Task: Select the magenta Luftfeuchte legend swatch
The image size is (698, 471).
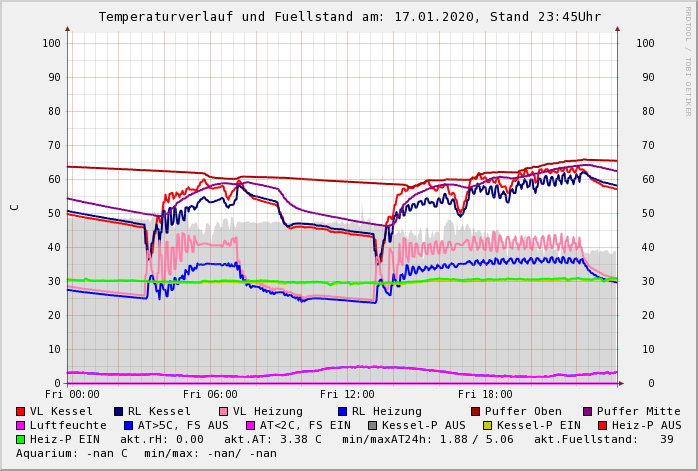Action: (x=21, y=425)
